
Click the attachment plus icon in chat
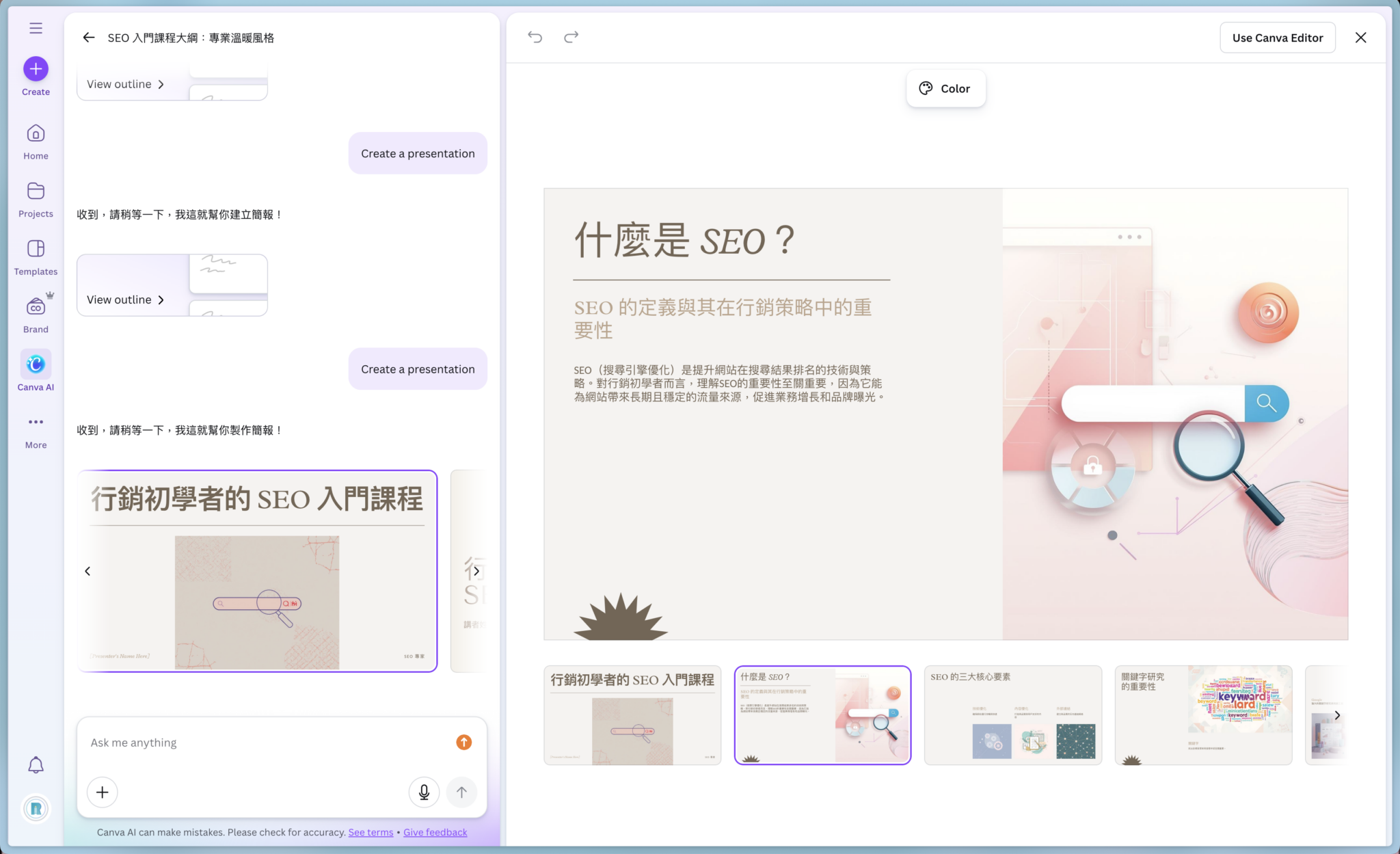tap(102, 792)
